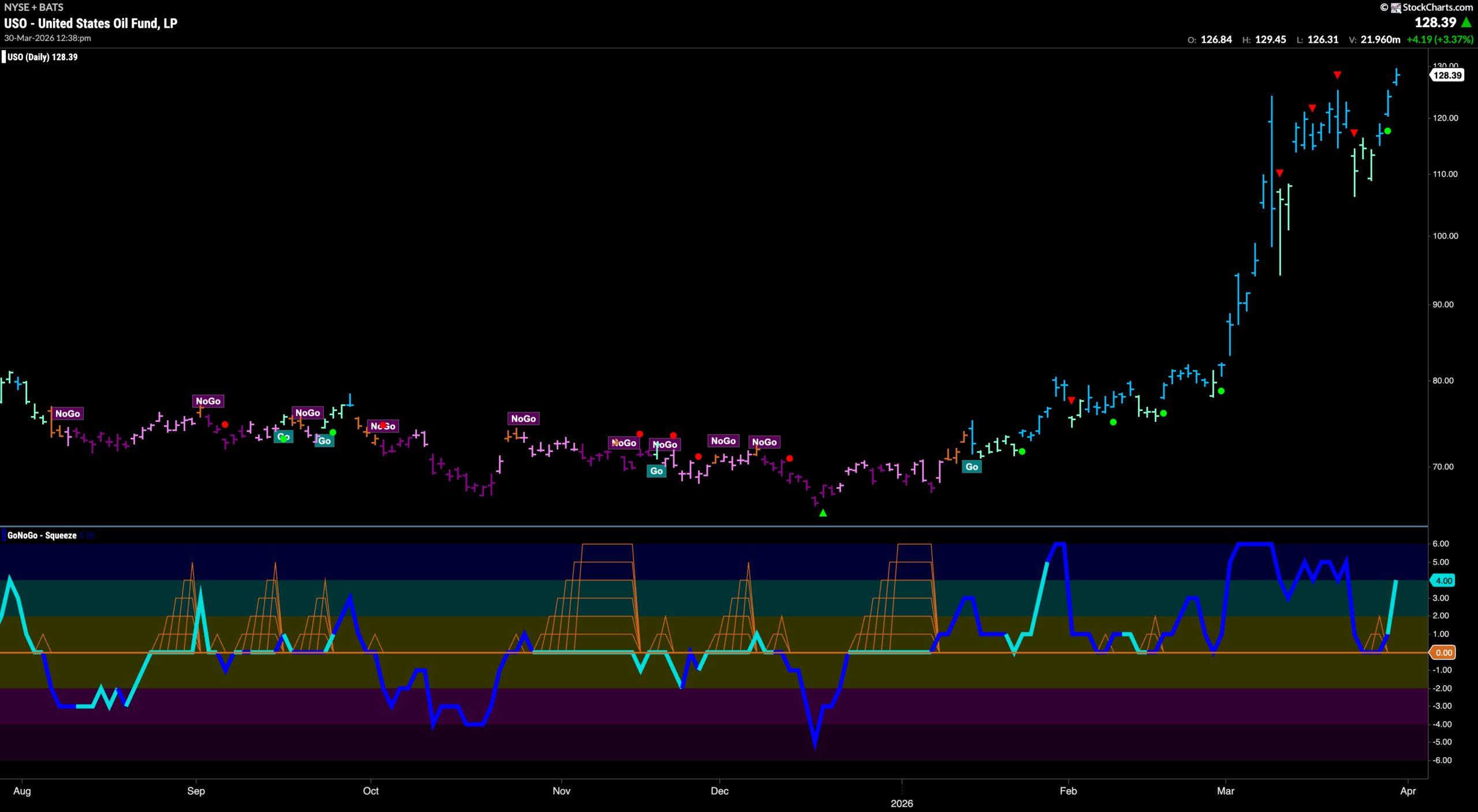
Task: Click the 80.00 price axis label
Action: [x=1443, y=381]
